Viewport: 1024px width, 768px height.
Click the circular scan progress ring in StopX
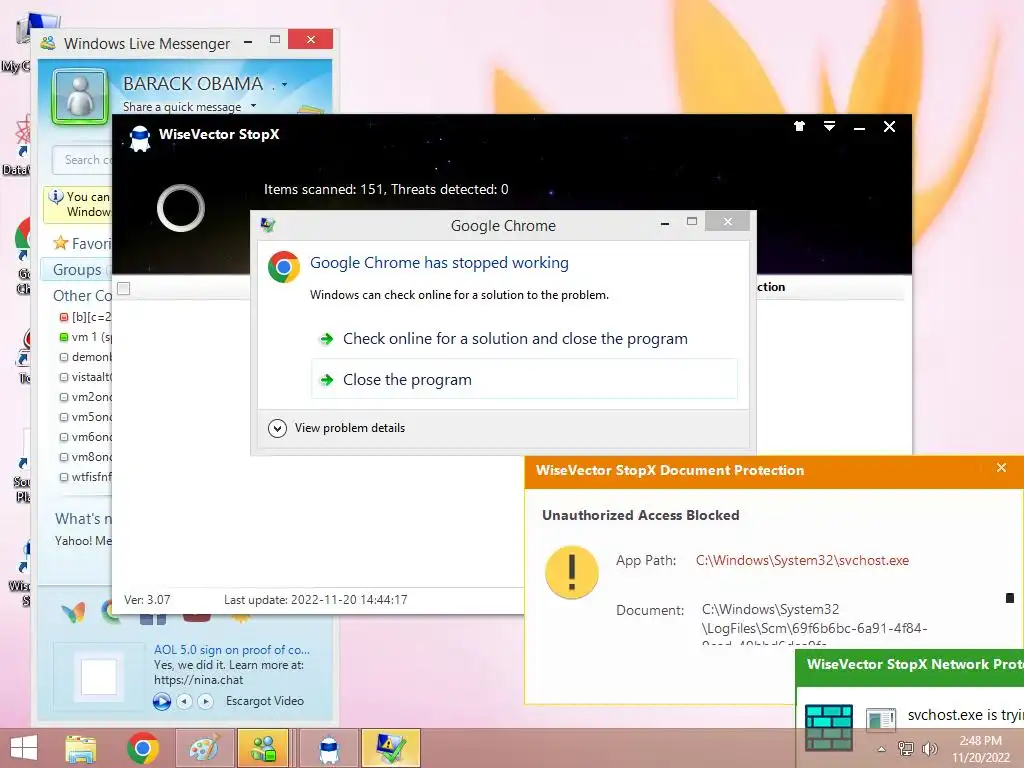coord(181,208)
